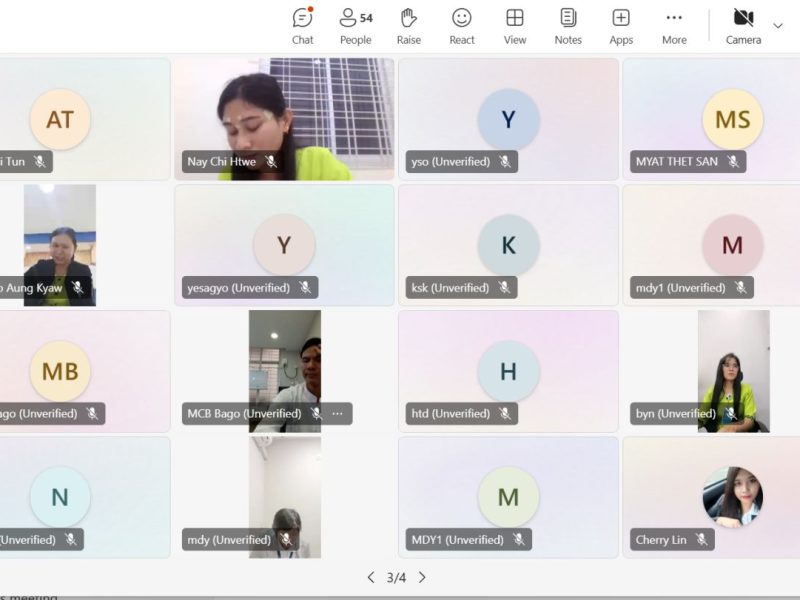Click muted mic icon on yso tile
Image resolution: width=800 pixels, height=600 pixels.
(x=505, y=162)
